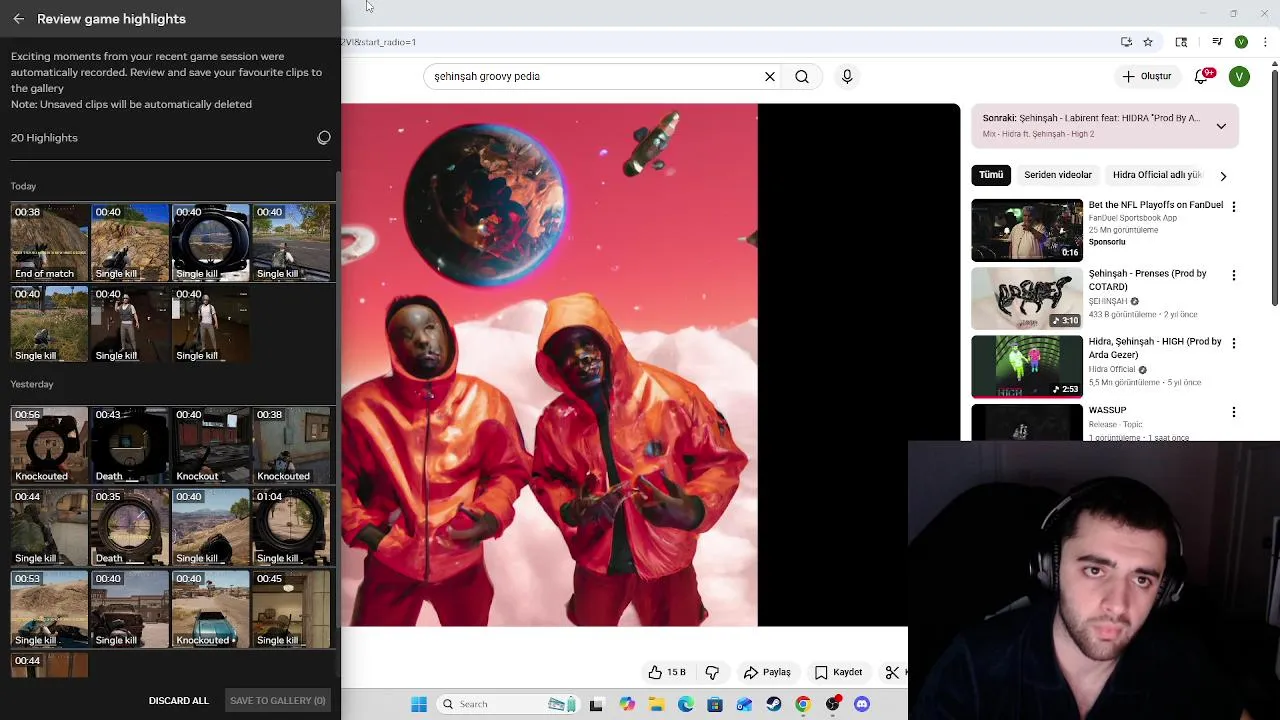This screenshot has width=1280, height=720.
Task: Go back from Review game highlights
Action: [x=18, y=19]
